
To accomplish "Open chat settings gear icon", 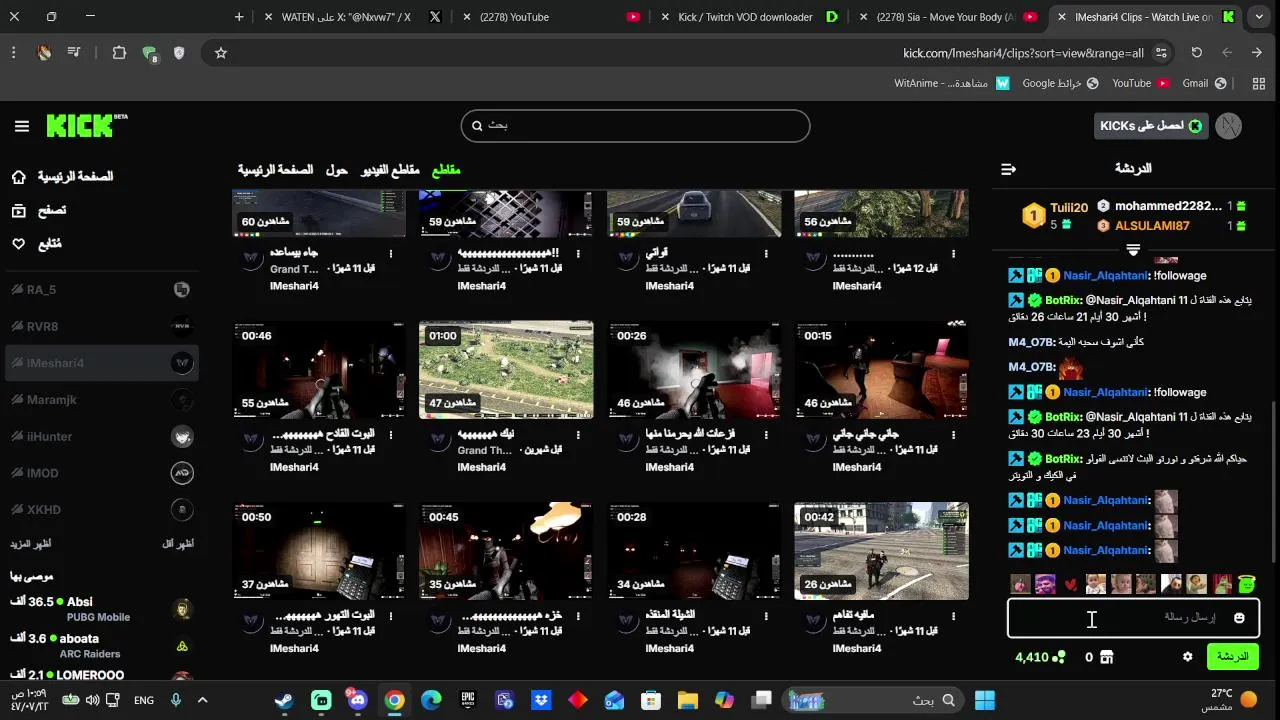I will (x=1187, y=657).
